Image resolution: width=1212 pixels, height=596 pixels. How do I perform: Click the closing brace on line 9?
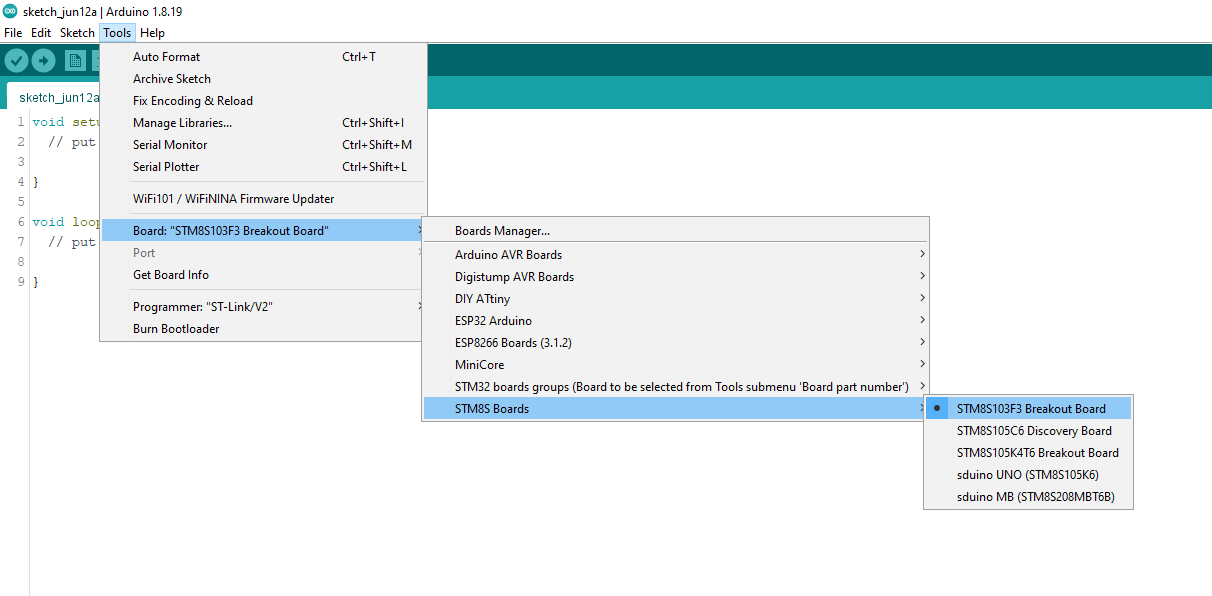(x=35, y=282)
